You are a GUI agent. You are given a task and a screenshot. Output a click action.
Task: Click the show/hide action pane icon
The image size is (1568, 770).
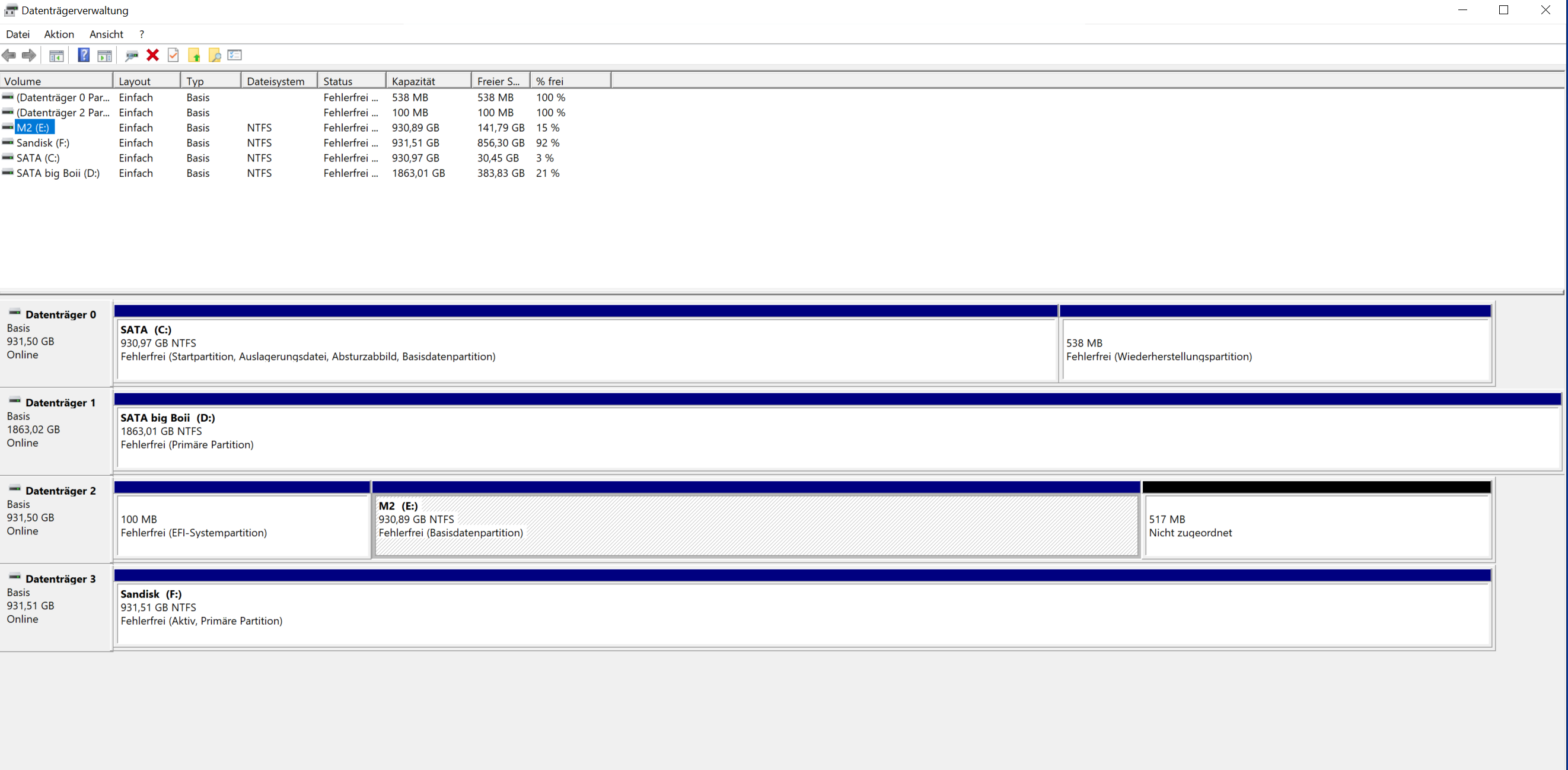105,55
